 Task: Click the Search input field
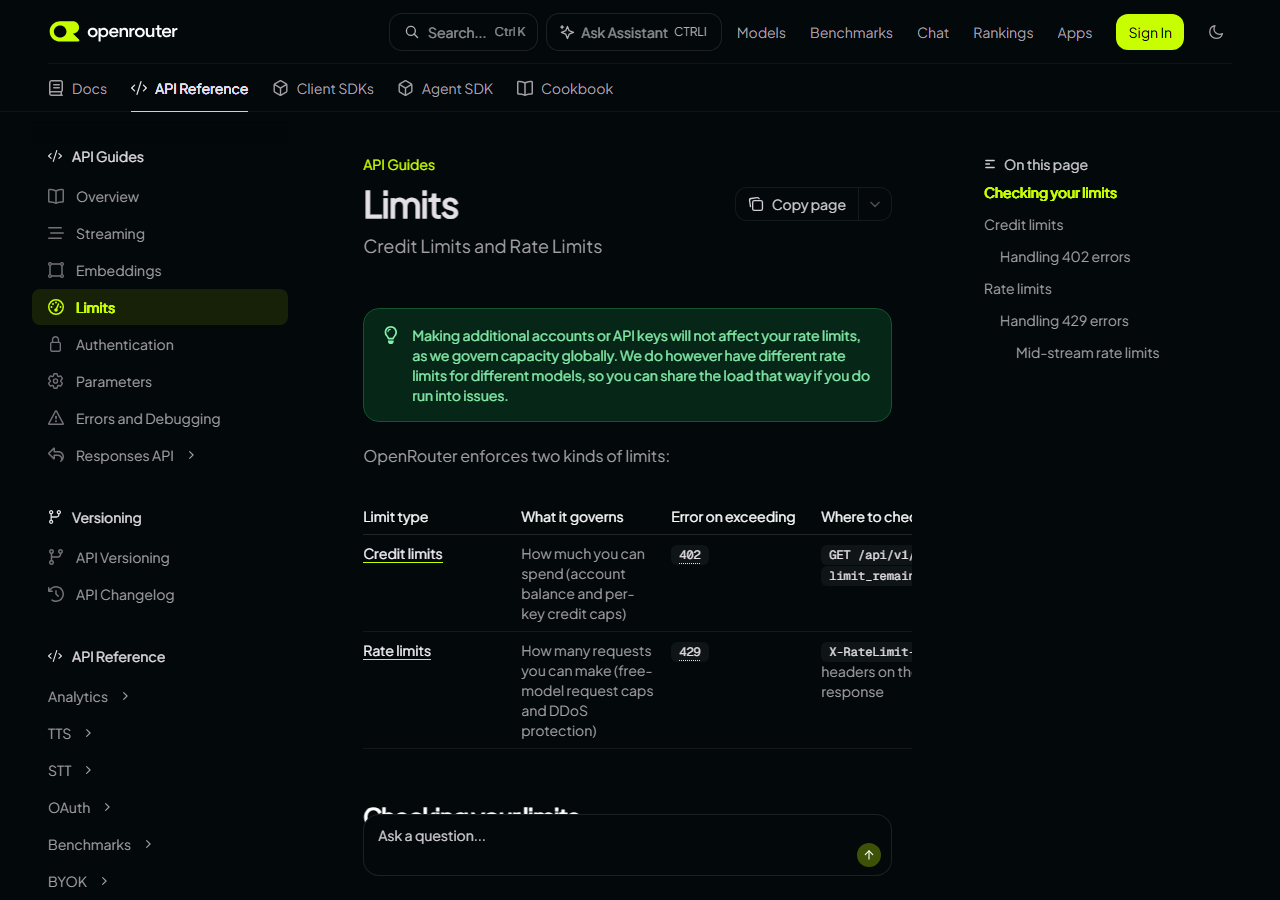(x=463, y=32)
